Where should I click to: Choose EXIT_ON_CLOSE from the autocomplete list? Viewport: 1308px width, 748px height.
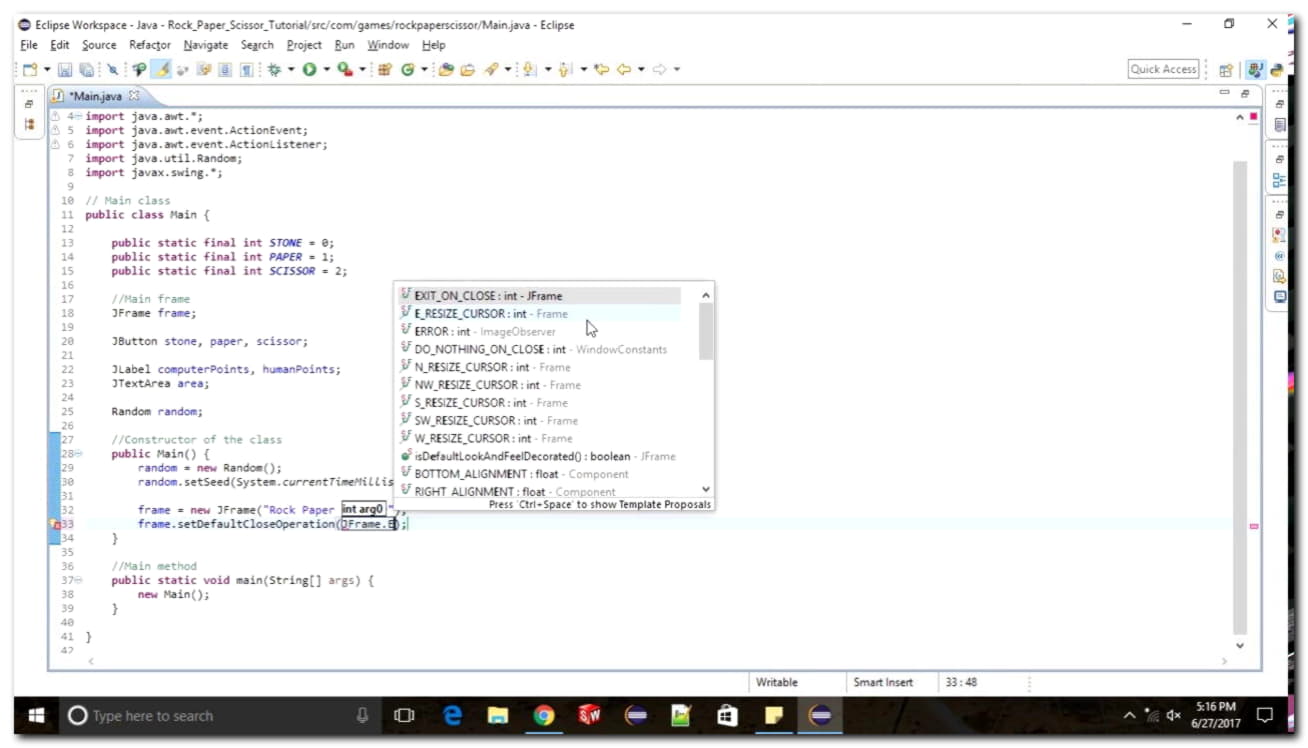540,296
